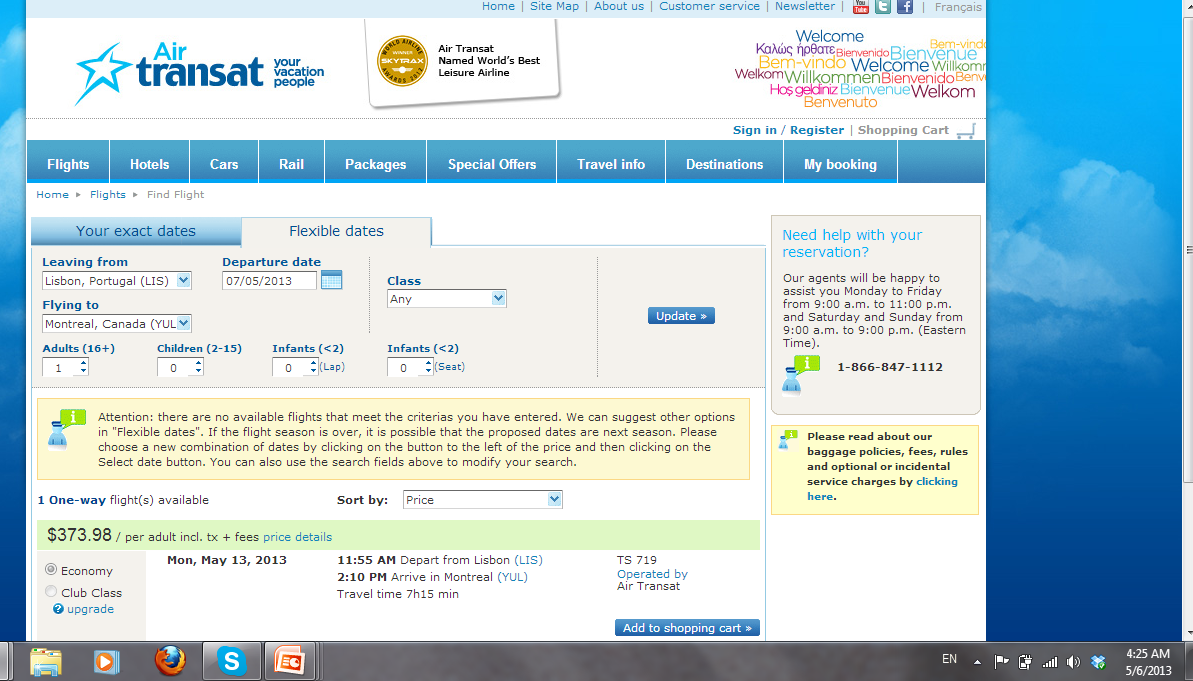Open the Class selection dropdown
The height and width of the screenshot is (681, 1193).
[x=498, y=299]
